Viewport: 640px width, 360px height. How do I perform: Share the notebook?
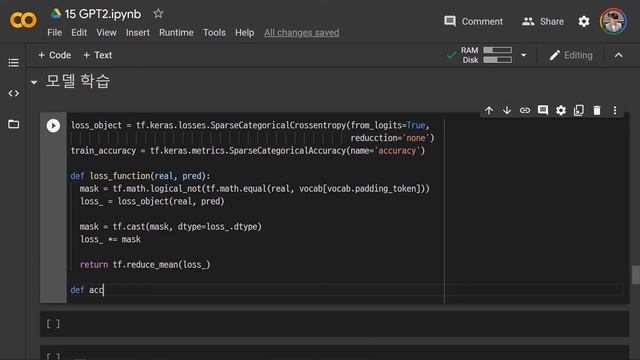[543, 21]
